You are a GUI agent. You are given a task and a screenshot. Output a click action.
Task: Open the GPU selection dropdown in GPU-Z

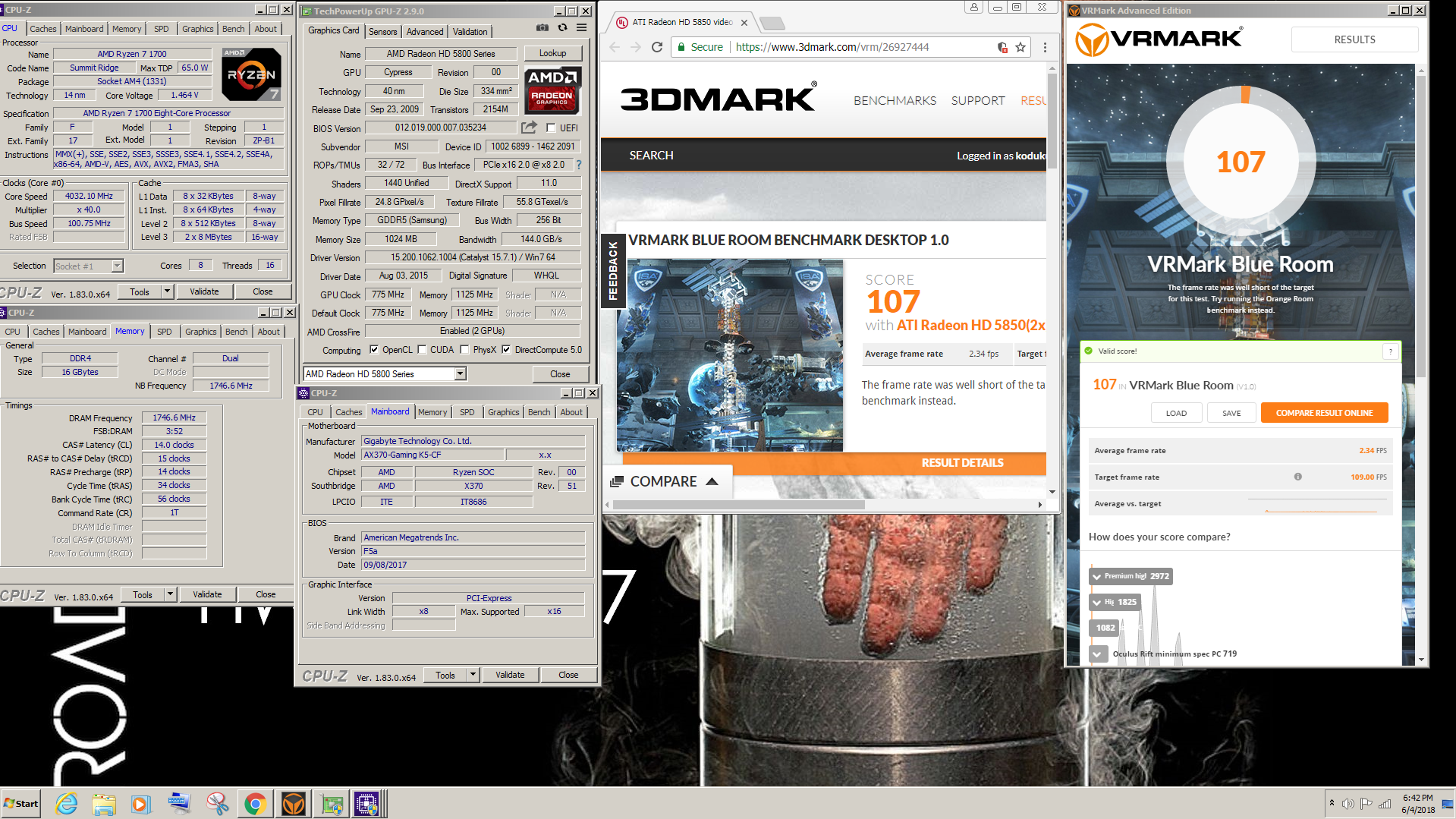click(x=460, y=374)
